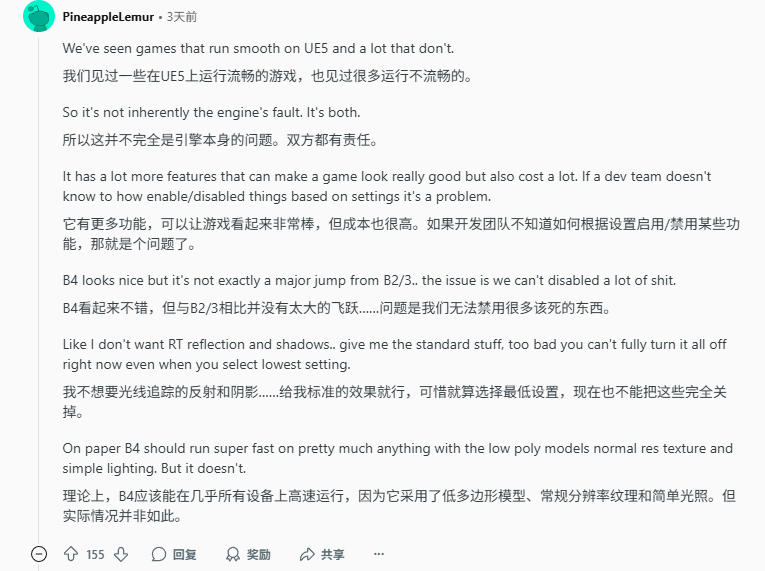This screenshot has height=571, width=765.
Task: Reply to the comment via 回复
Action: point(174,554)
